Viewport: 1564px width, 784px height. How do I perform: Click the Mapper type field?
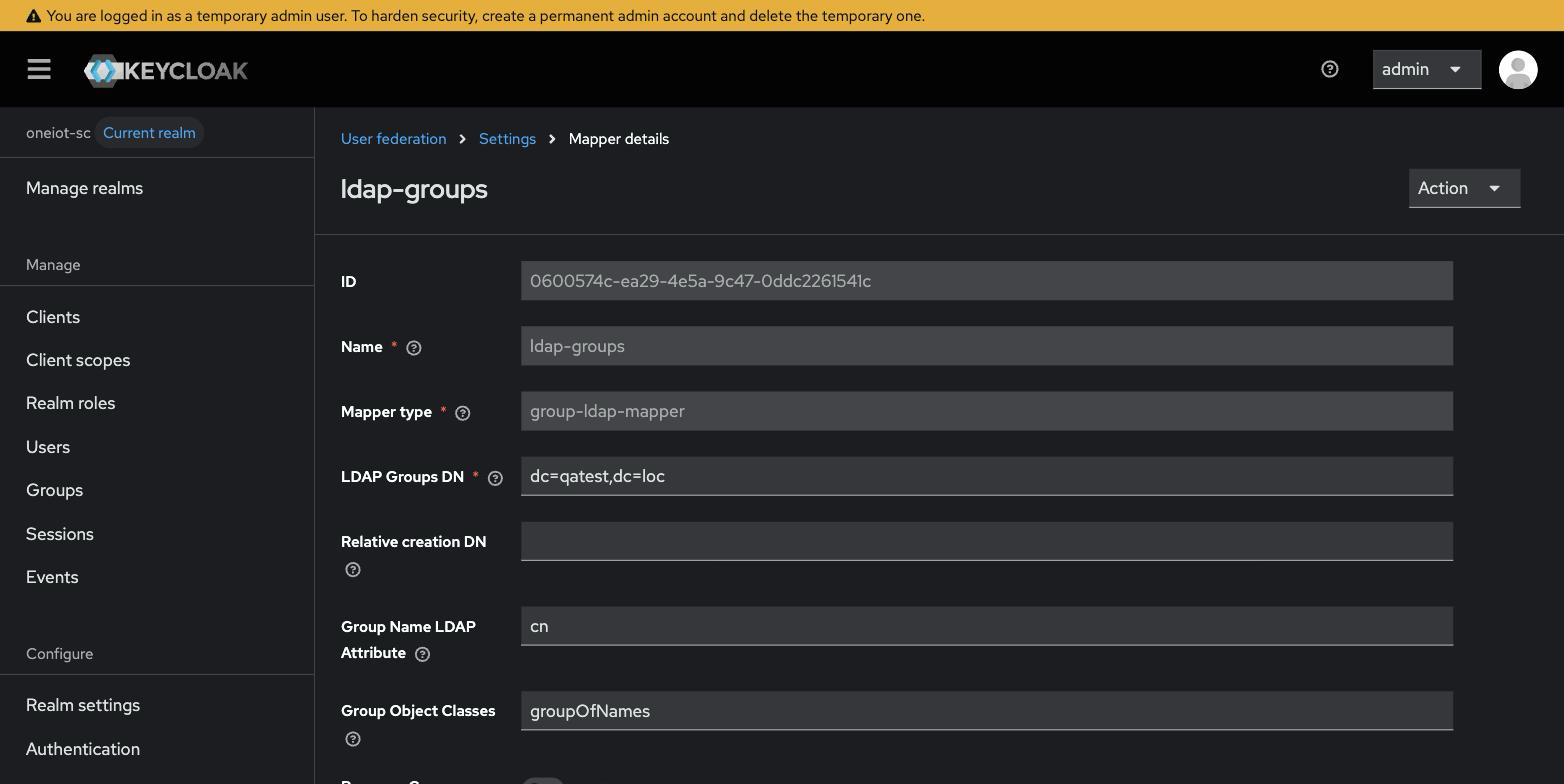987,411
